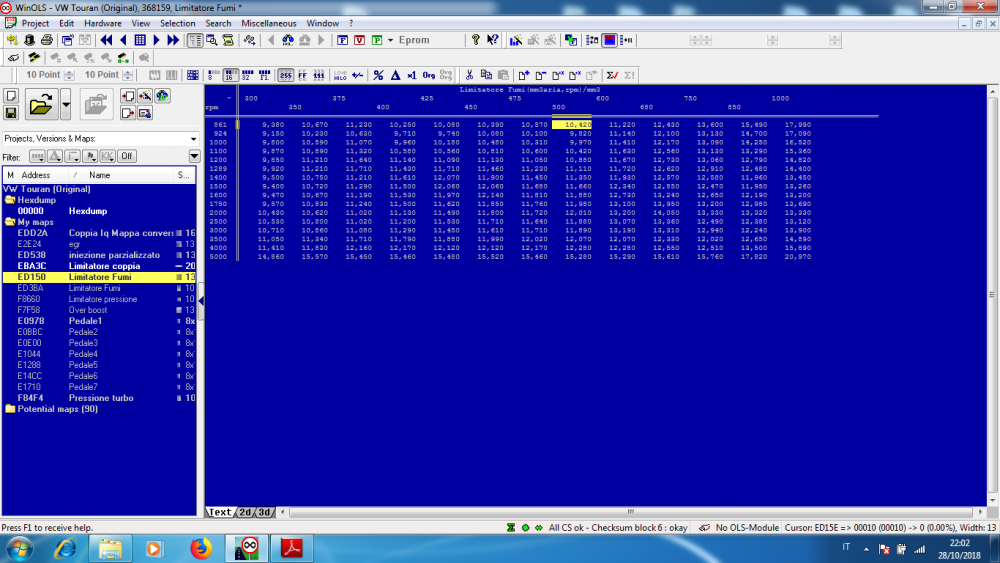1000x563 pixels.
Task: Open the flag filter dropdown button
Action: pyautogui.click(x=89, y=156)
